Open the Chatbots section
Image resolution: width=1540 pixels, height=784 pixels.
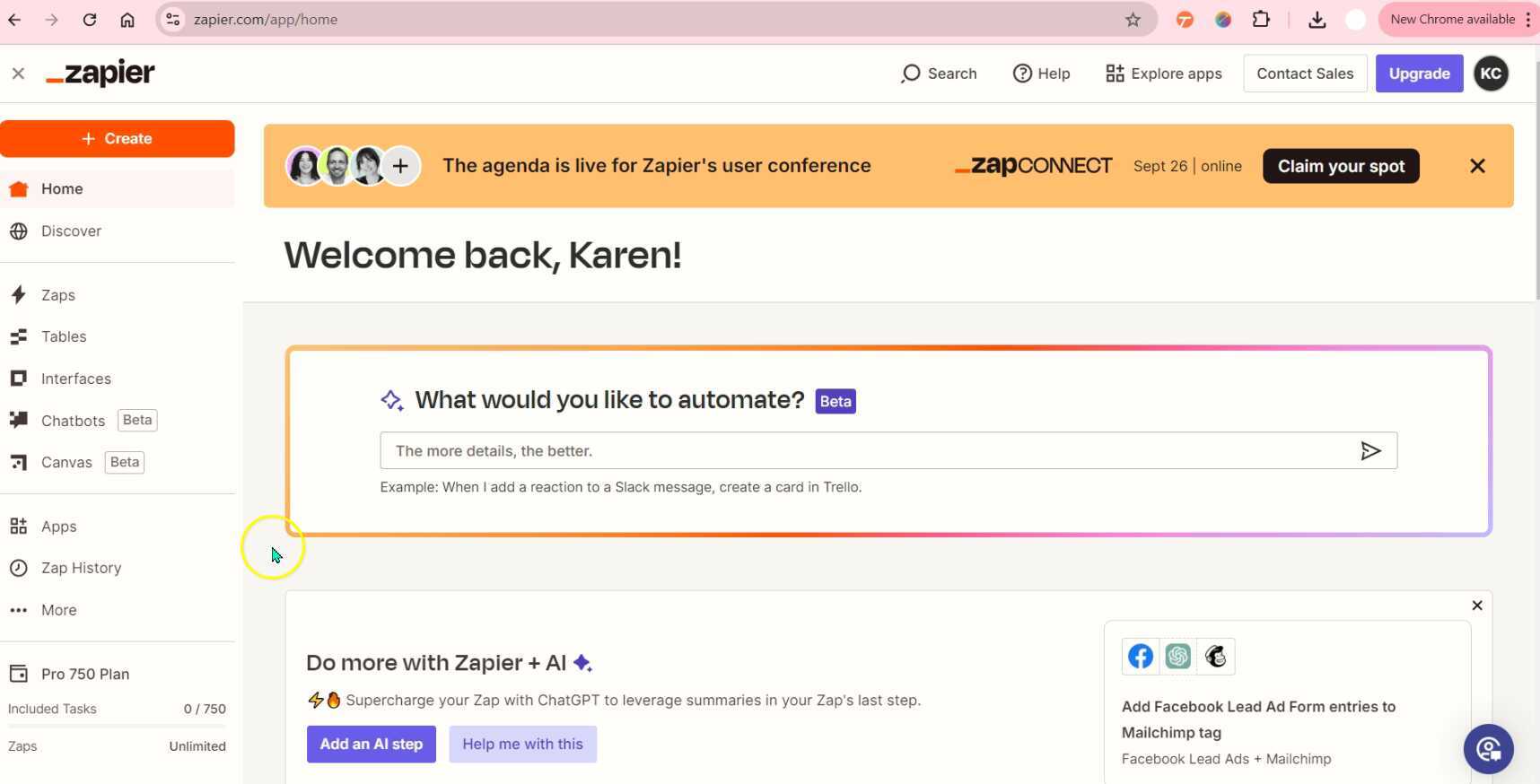click(73, 421)
